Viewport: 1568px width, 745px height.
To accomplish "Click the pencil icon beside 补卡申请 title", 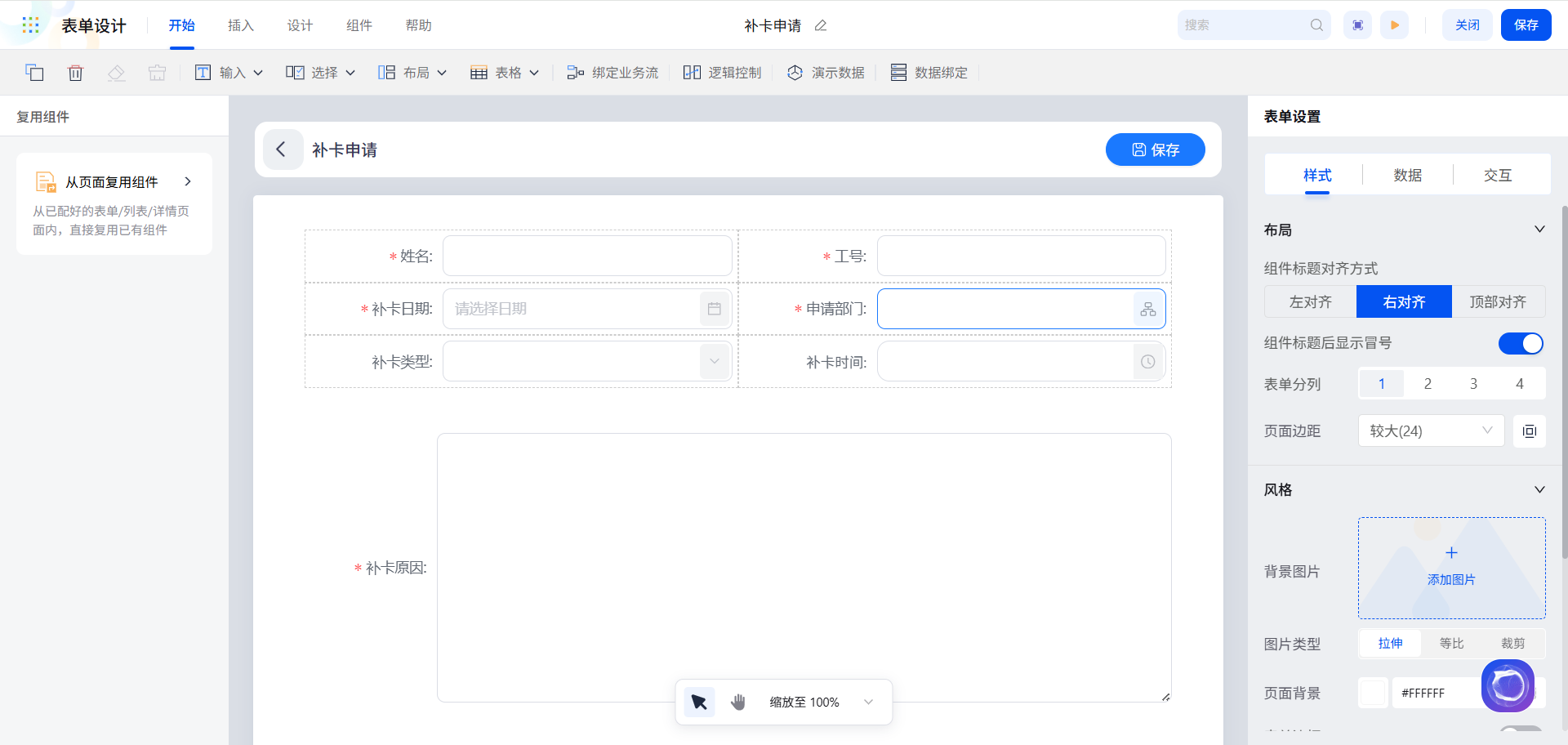I will point(821,25).
